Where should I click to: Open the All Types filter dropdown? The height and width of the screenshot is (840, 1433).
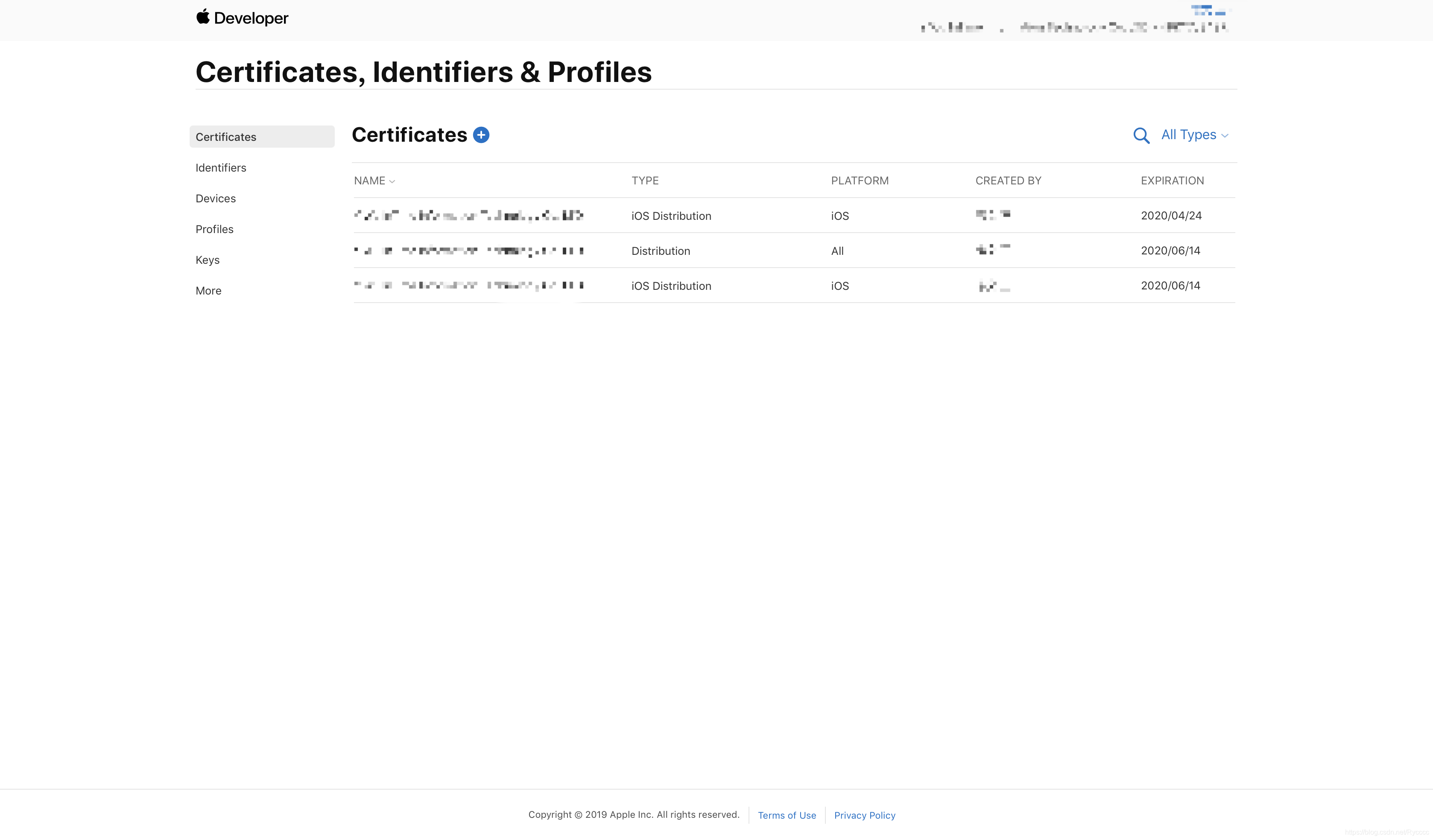tap(1195, 135)
